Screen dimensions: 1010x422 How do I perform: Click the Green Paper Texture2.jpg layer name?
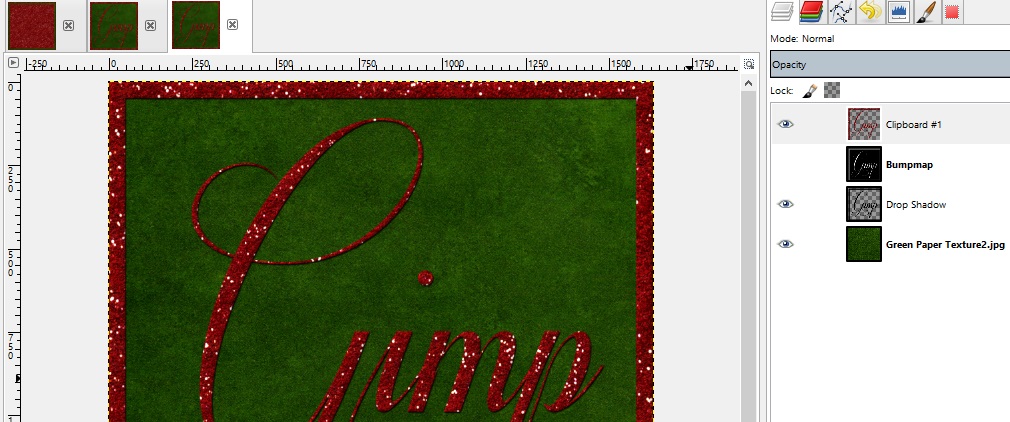(945, 244)
